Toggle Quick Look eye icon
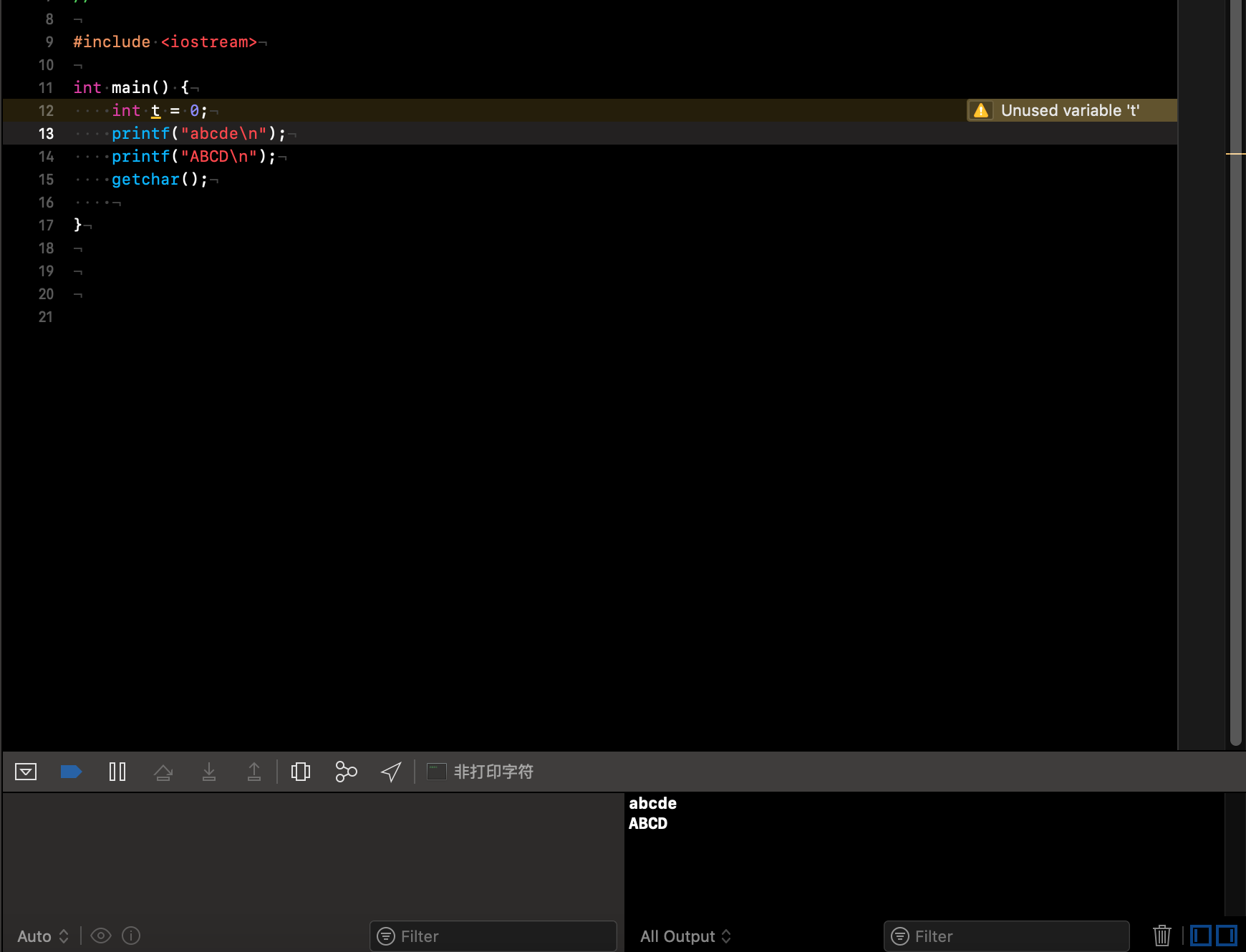 [101, 936]
